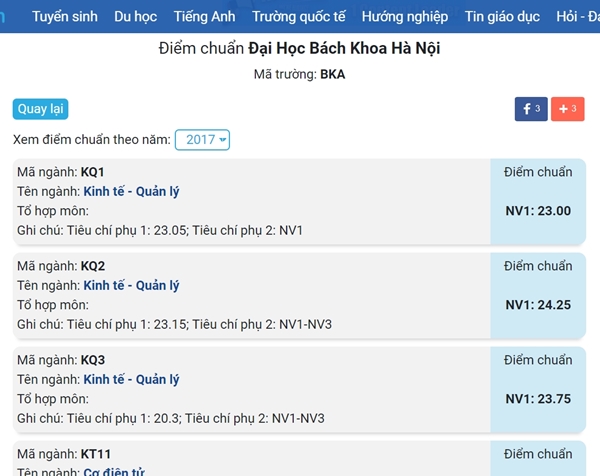Select the NV1: 23.00 score cell
Viewport: 600px width, 476px height.
click(x=538, y=210)
